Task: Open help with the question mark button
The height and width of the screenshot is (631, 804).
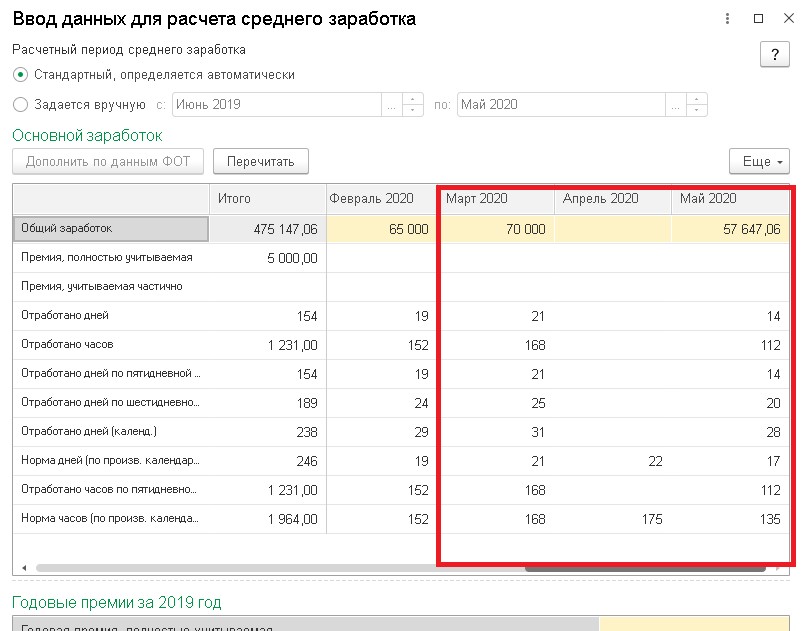Action: coord(774,55)
